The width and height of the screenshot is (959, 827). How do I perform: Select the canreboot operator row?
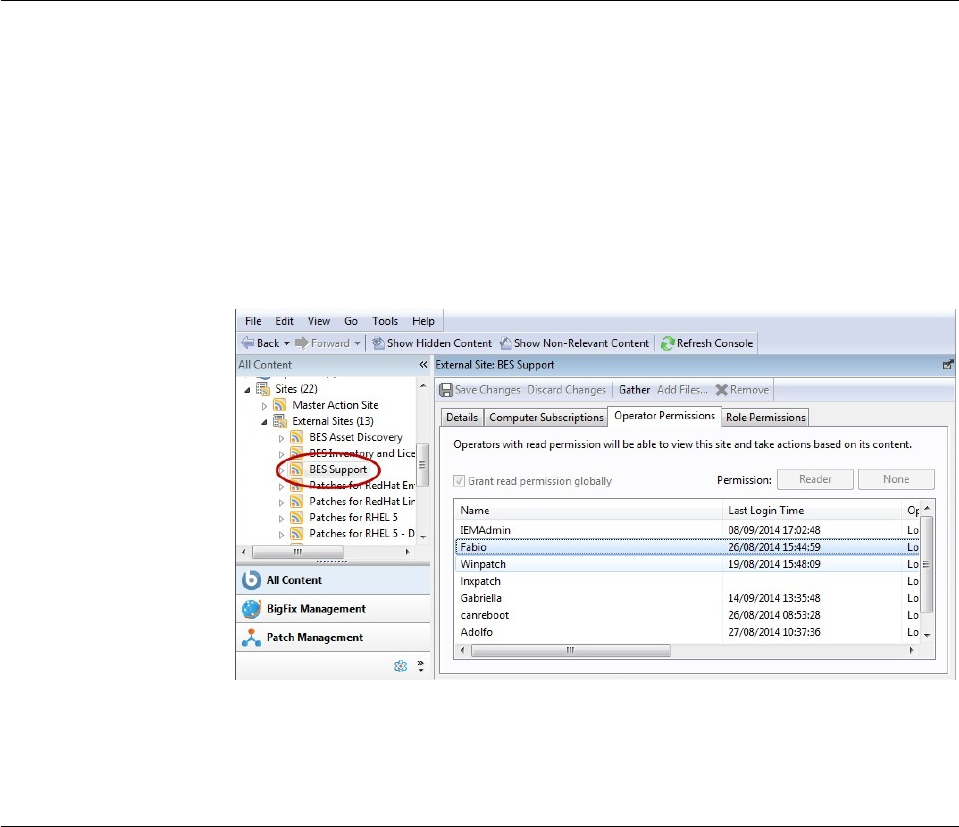[687, 615]
